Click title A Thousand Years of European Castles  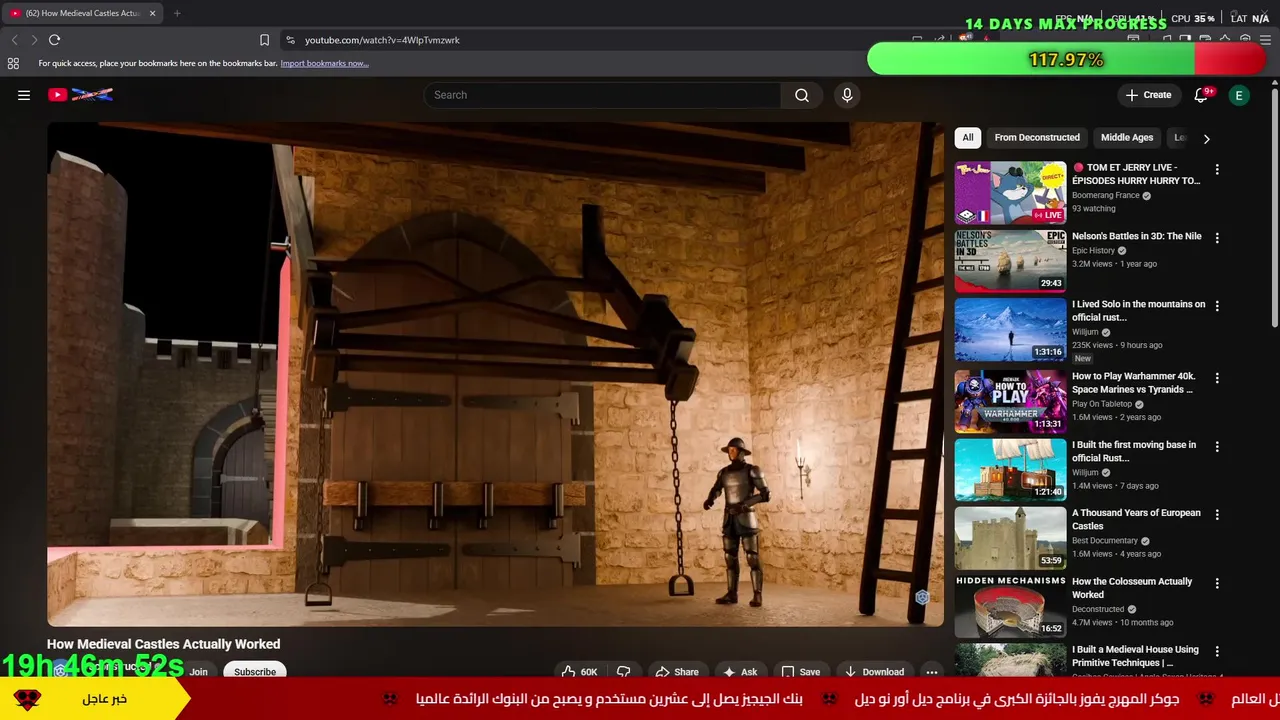(1136, 519)
